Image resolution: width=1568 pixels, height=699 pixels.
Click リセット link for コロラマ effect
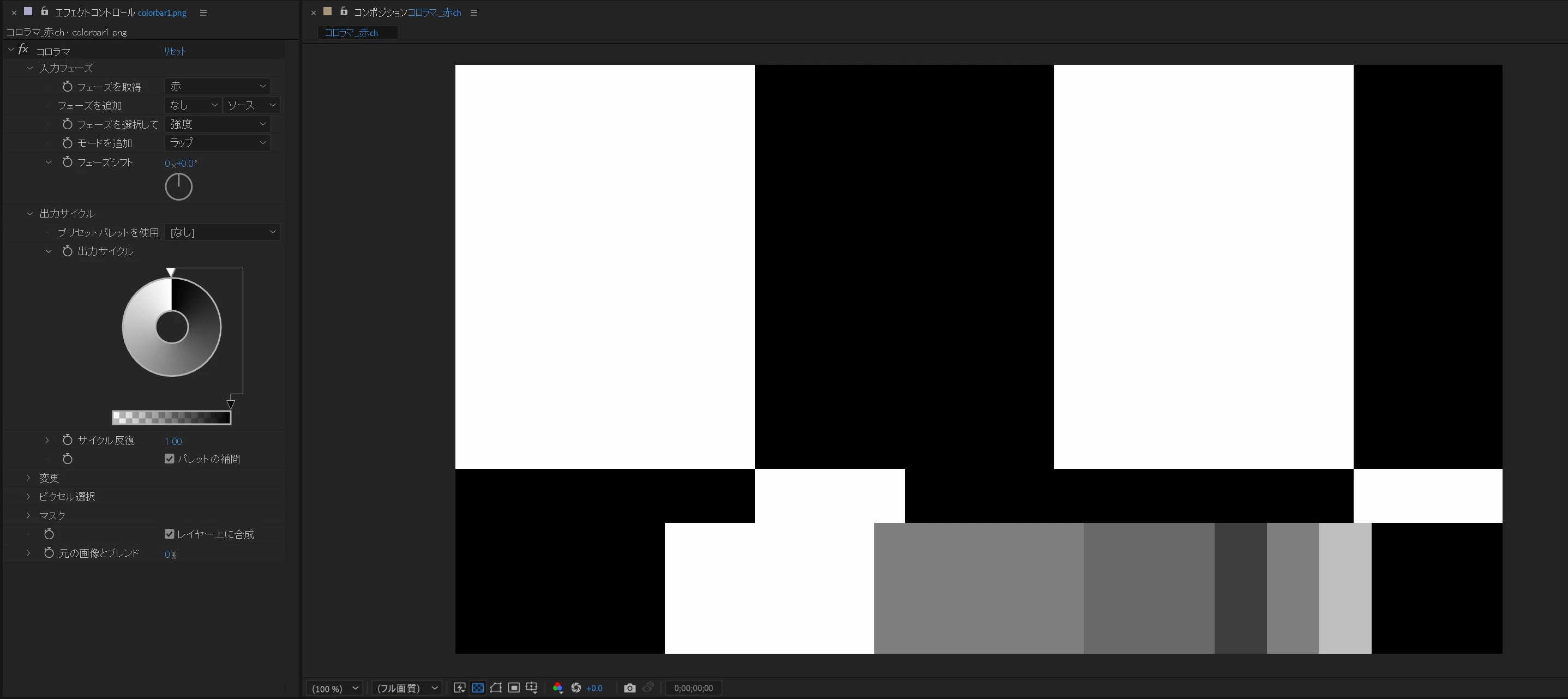[174, 51]
